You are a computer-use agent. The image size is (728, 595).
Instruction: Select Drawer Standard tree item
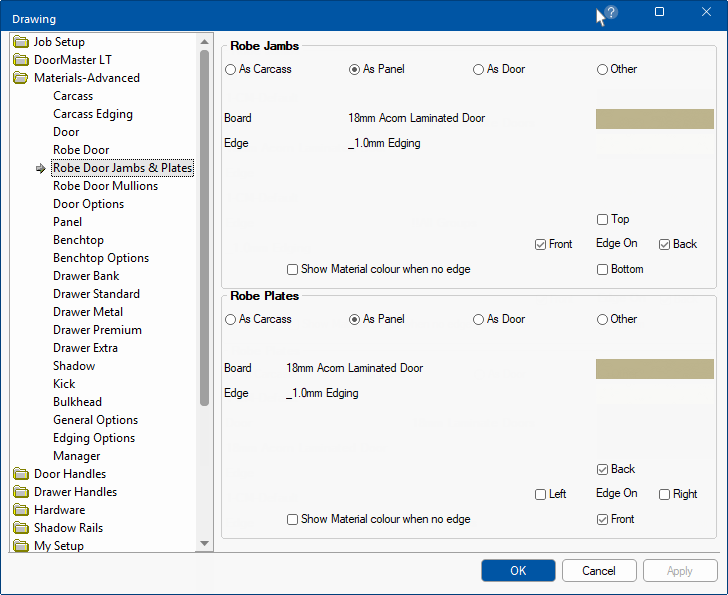[x=96, y=294]
